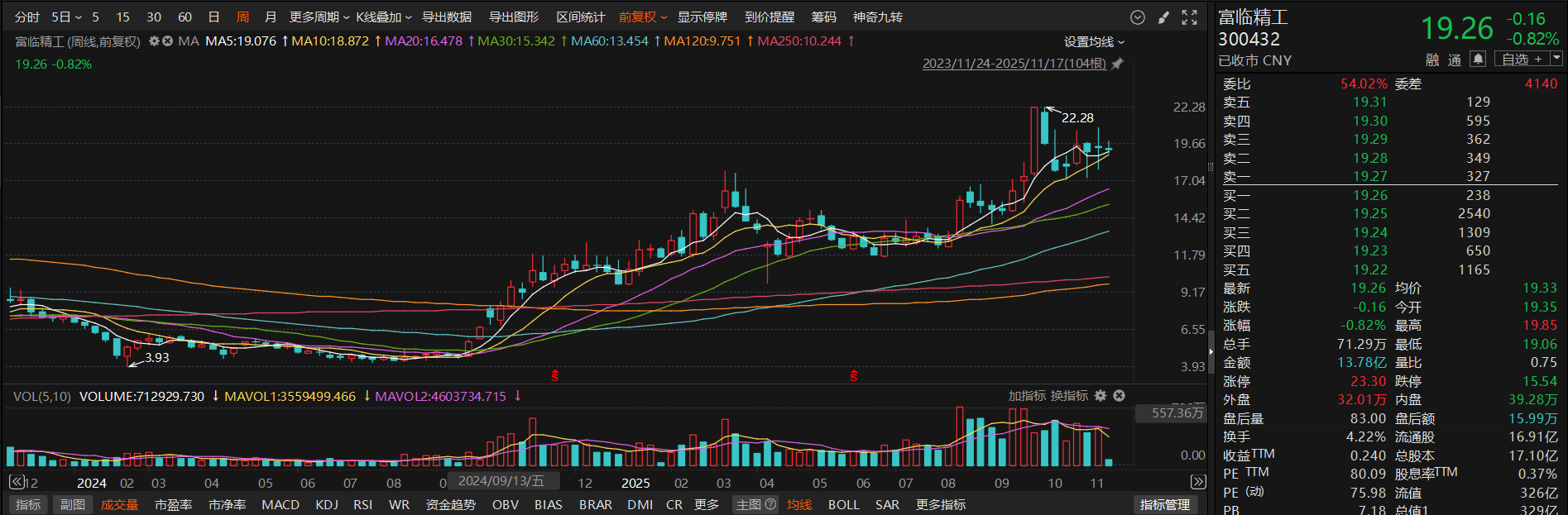
Task: Select the MACD indicator tab
Action: [x=281, y=504]
